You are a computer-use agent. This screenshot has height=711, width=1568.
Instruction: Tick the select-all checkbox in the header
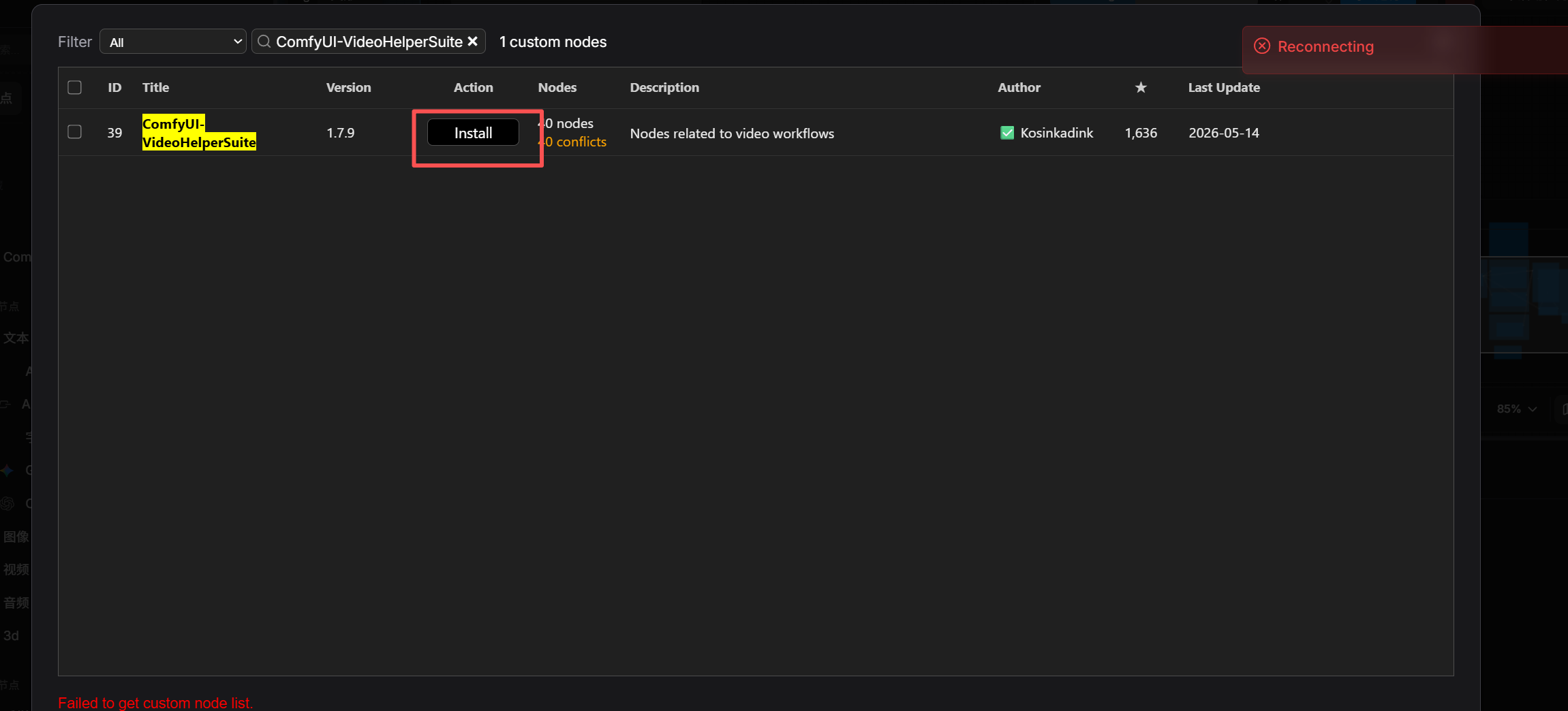pos(75,87)
